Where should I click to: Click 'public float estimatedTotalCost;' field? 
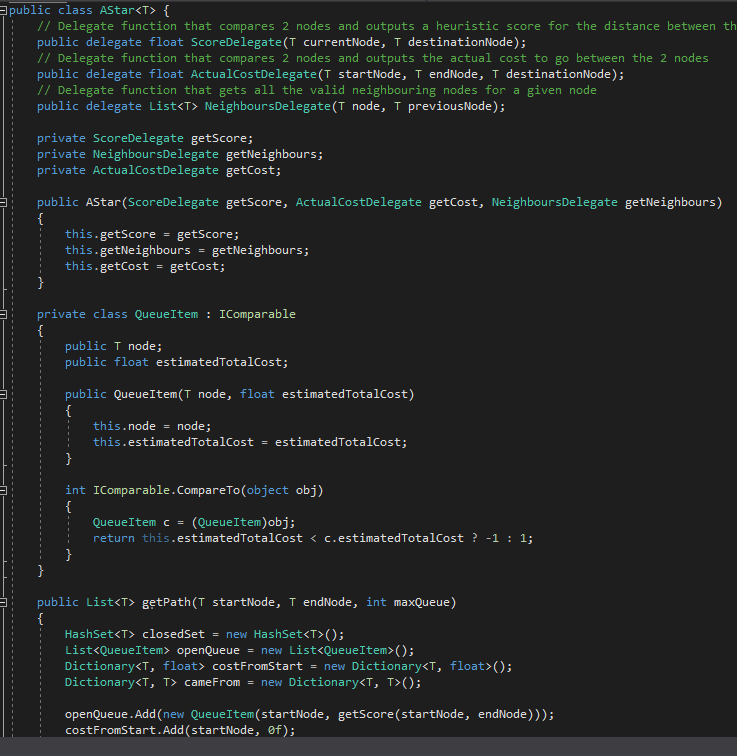[176, 362]
